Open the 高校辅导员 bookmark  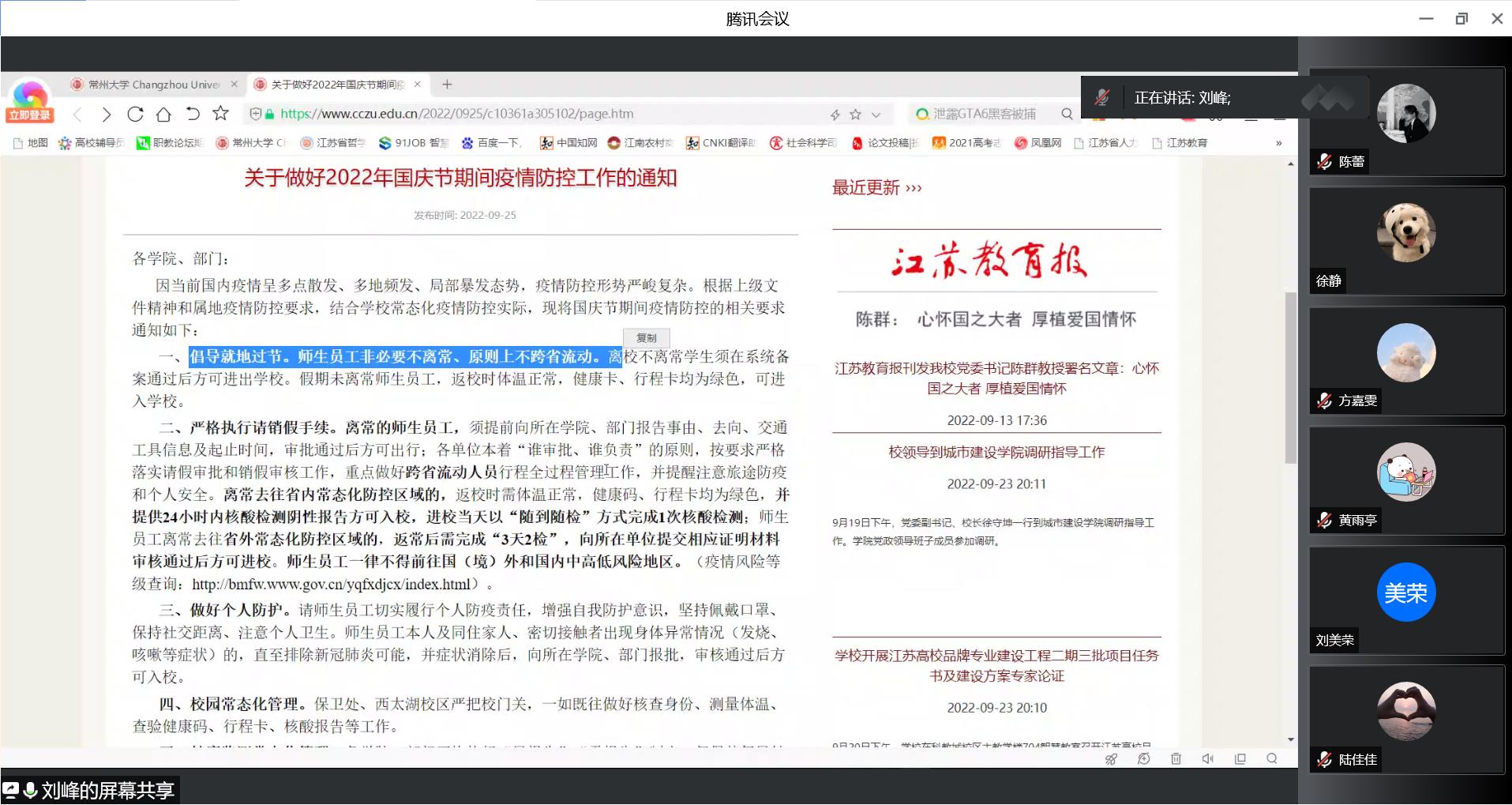click(91, 143)
